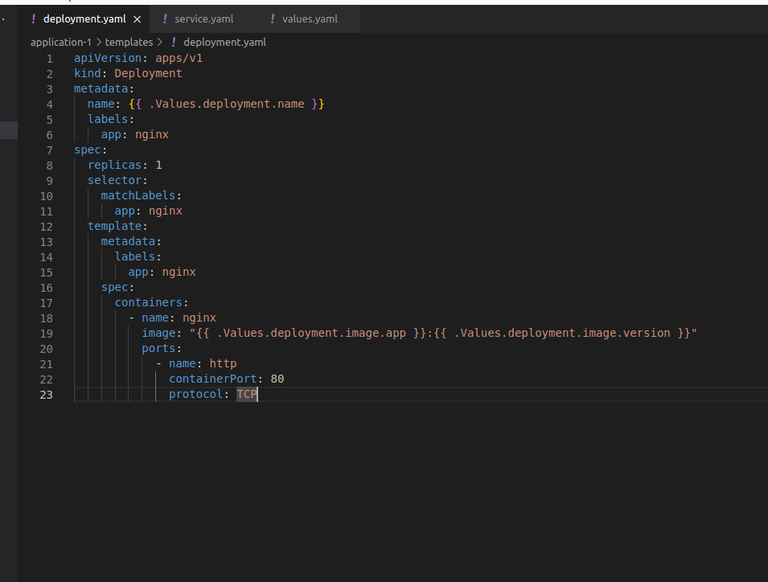Click line number 12 in the gutter
Image resolution: width=768 pixels, height=582 pixels.
(x=46, y=226)
